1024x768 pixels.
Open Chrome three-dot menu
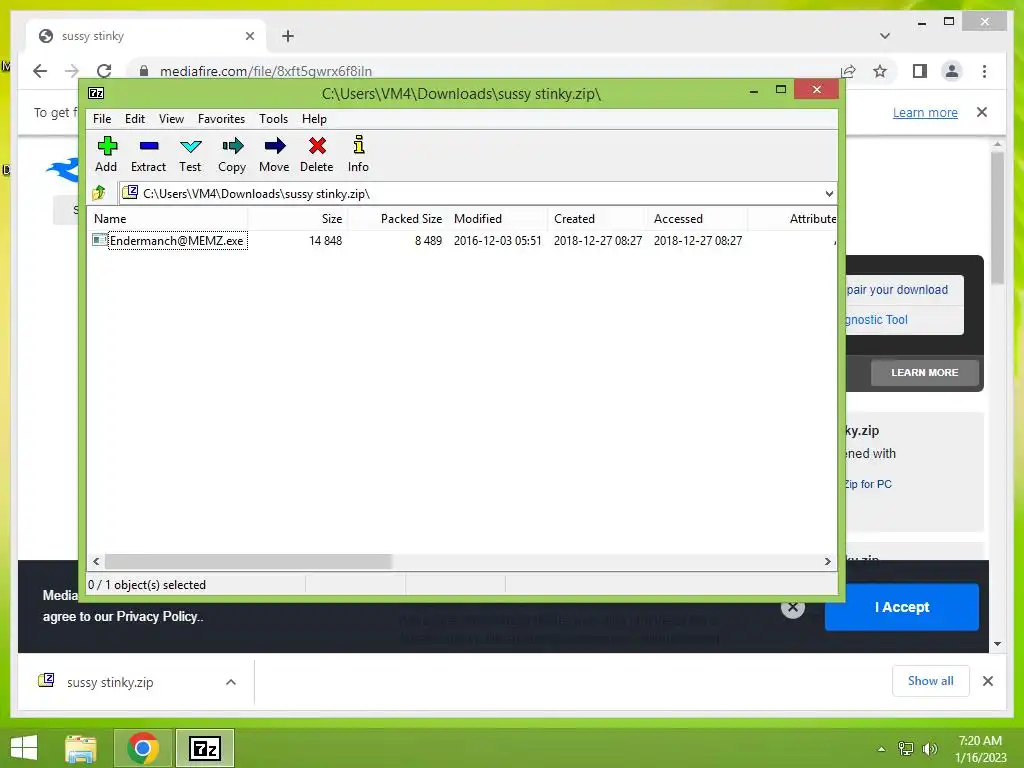pyautogui.click(x=984, y=71)
